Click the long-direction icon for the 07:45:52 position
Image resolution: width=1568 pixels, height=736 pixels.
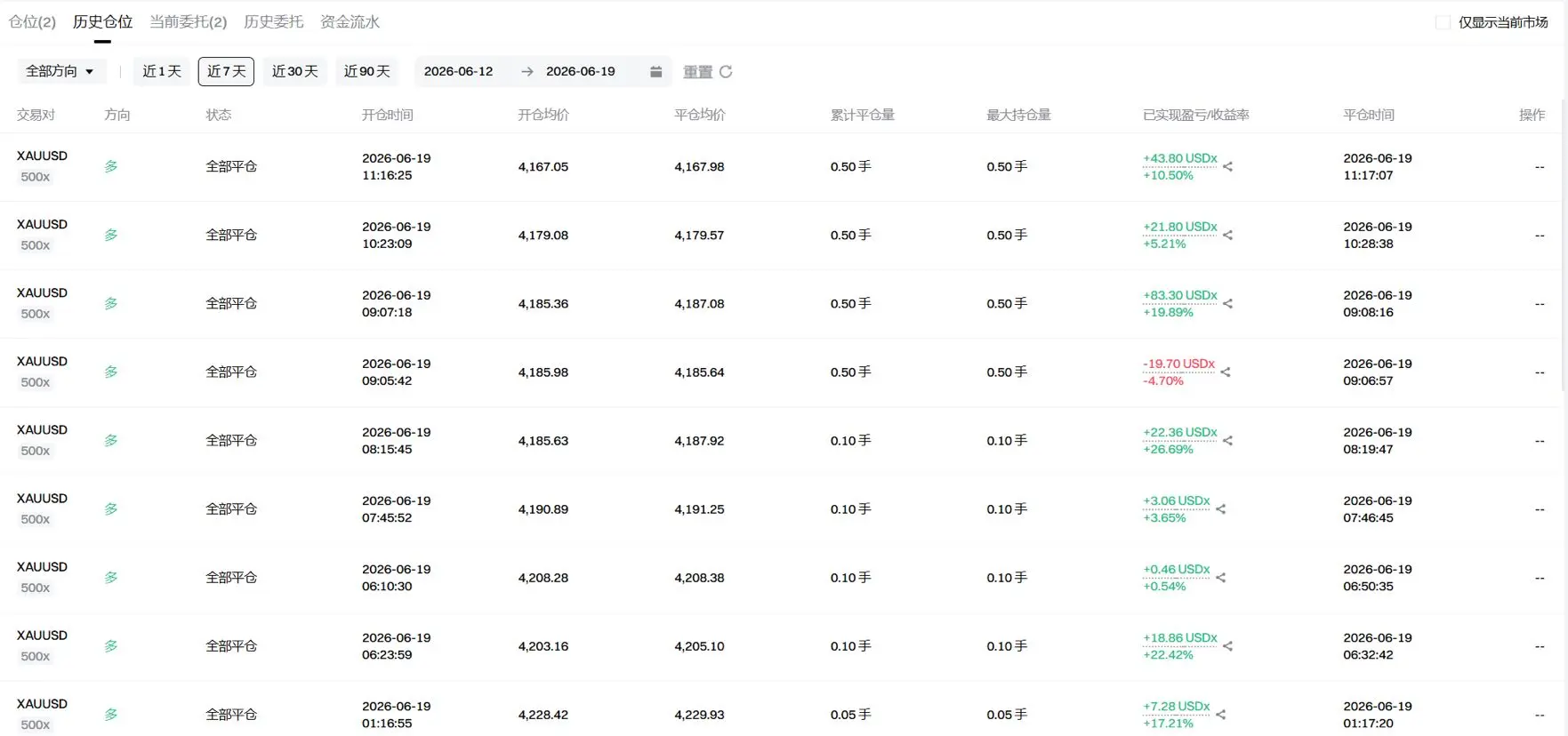(111, 508)
